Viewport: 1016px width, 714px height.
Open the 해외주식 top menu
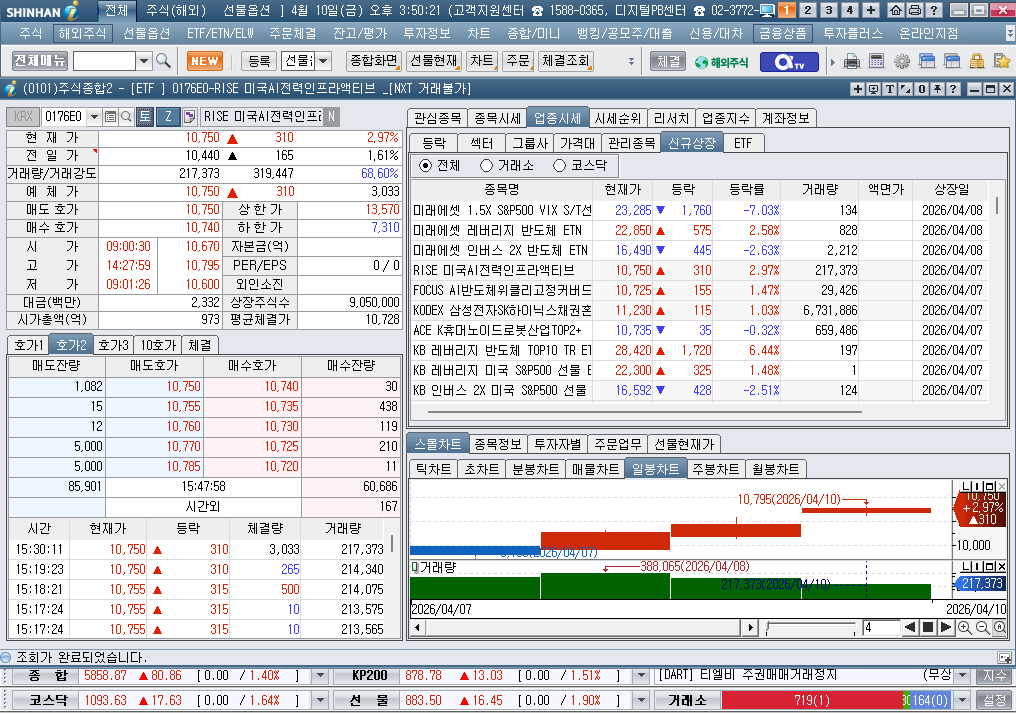[x=81, y=34]
